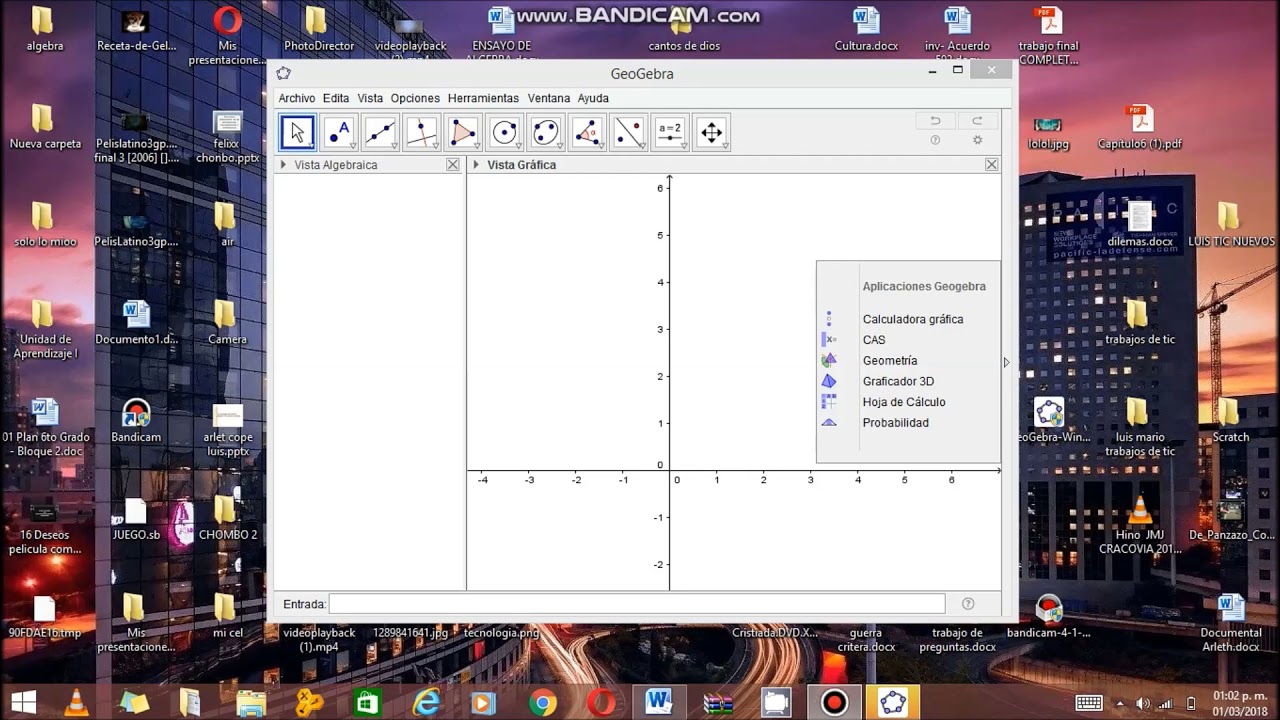The width and height of the screenshot is (1280, 720).
Task: Open the Herramientas menu
Action: pos(483,98)
